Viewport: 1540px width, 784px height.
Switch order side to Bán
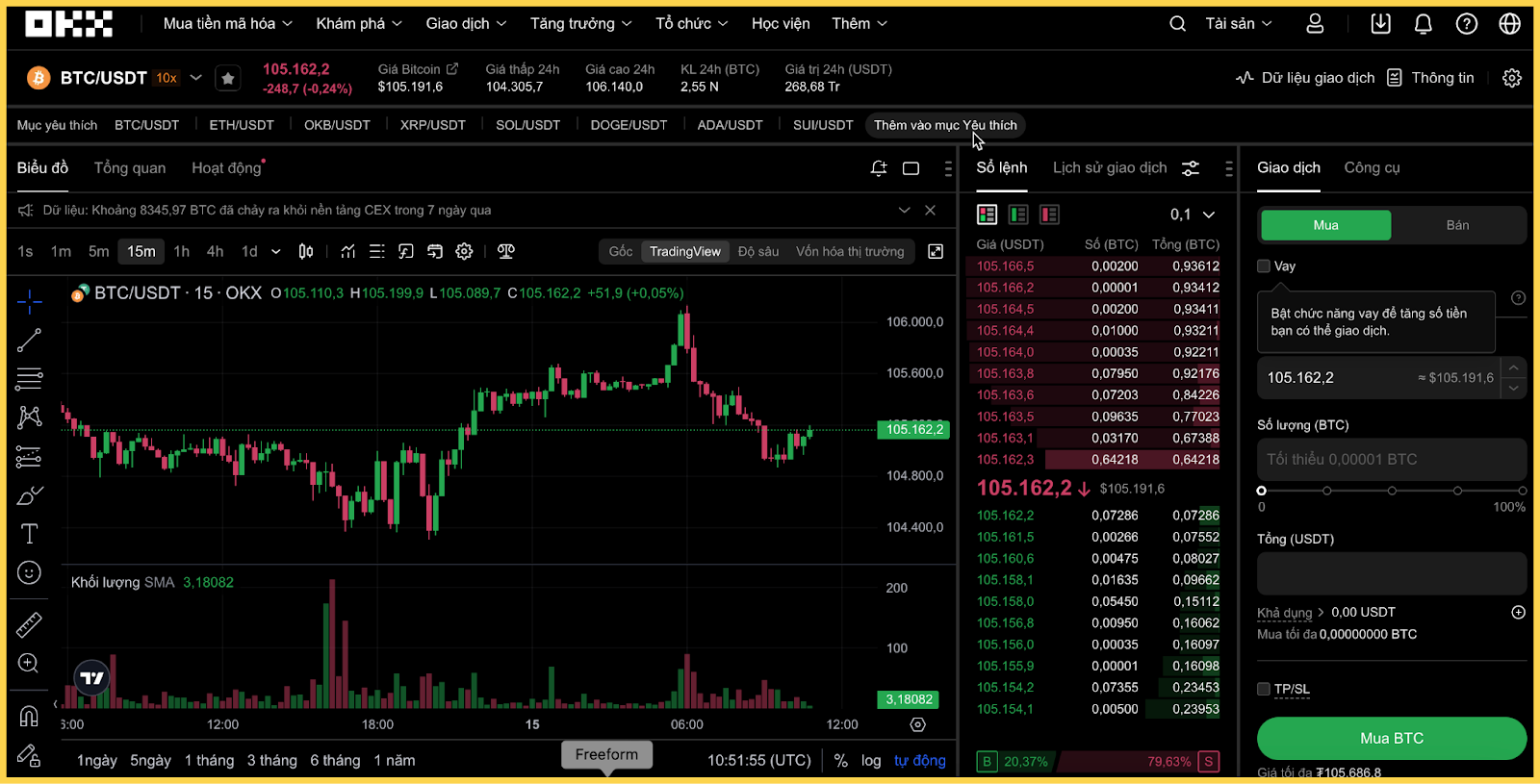pyautogui.click(x=1457, y=225)
